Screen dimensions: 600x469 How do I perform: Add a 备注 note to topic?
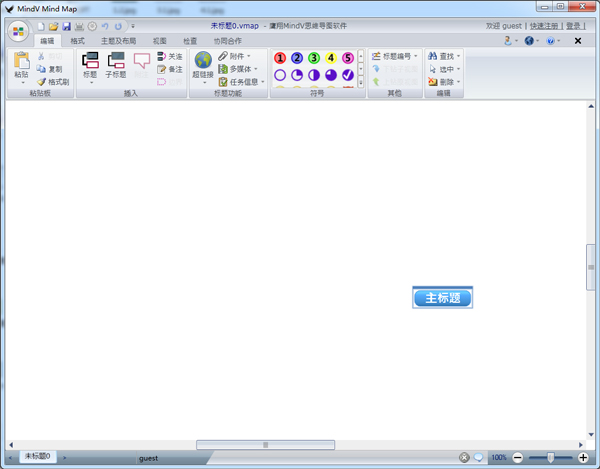point(170,69)
